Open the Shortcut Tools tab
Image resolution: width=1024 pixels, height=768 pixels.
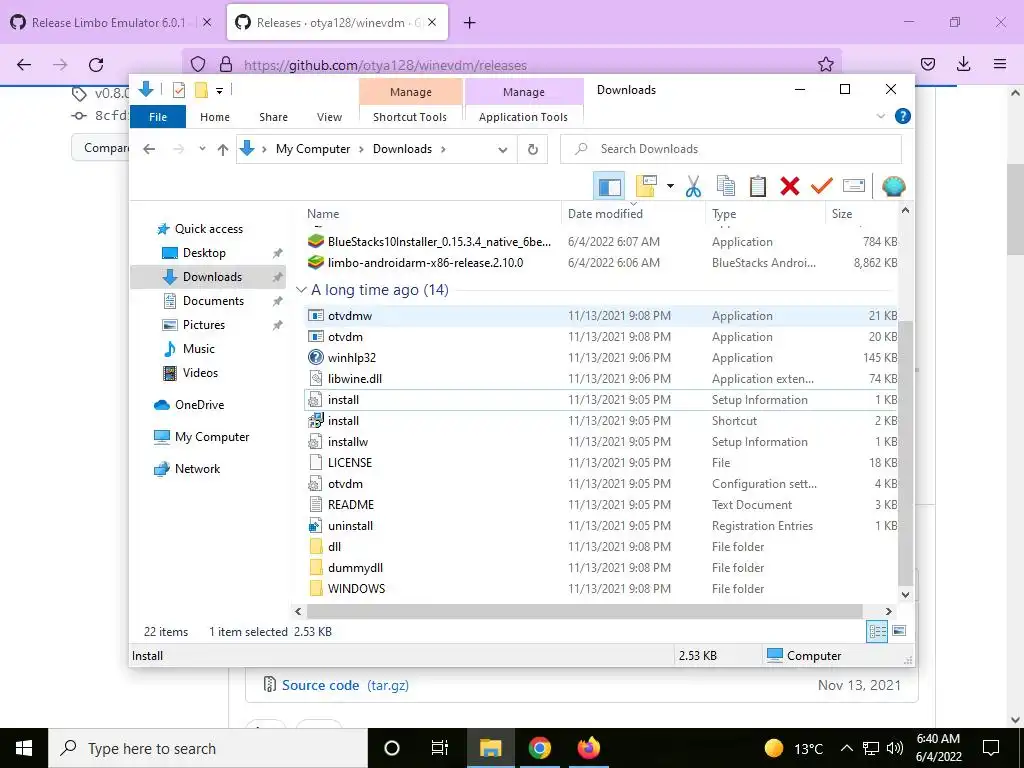click(x=410, y=117)
